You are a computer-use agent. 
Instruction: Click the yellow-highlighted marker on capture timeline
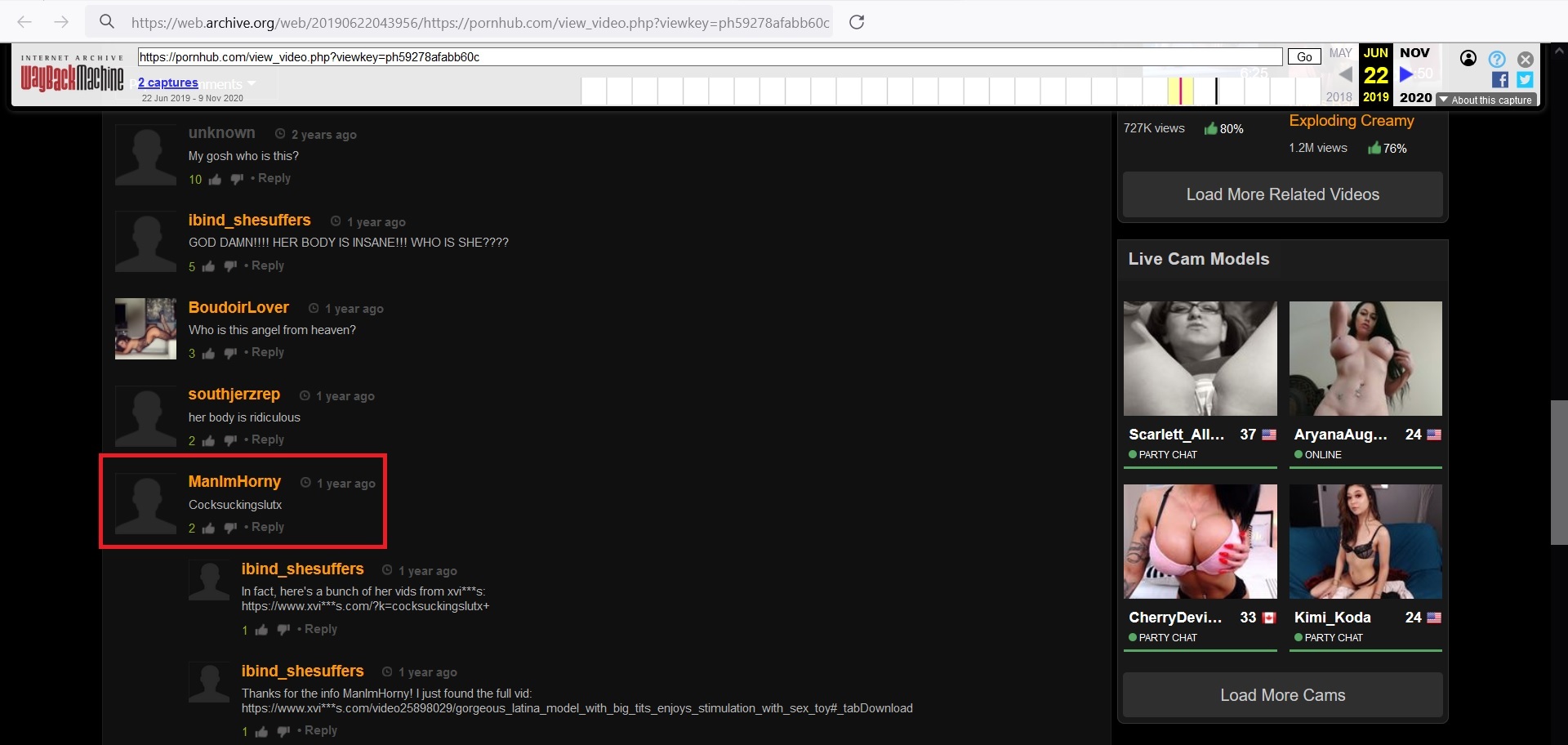(1180, 91)
